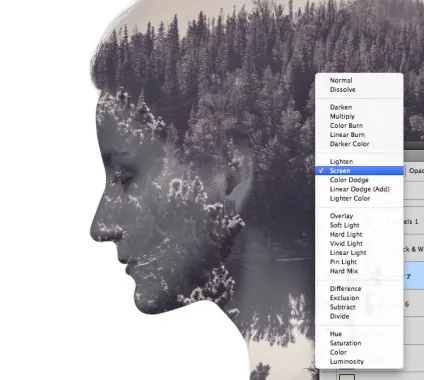Pick the Darken blend mode
The width and height of the screenshot is (424, 380).
[359, 107]
